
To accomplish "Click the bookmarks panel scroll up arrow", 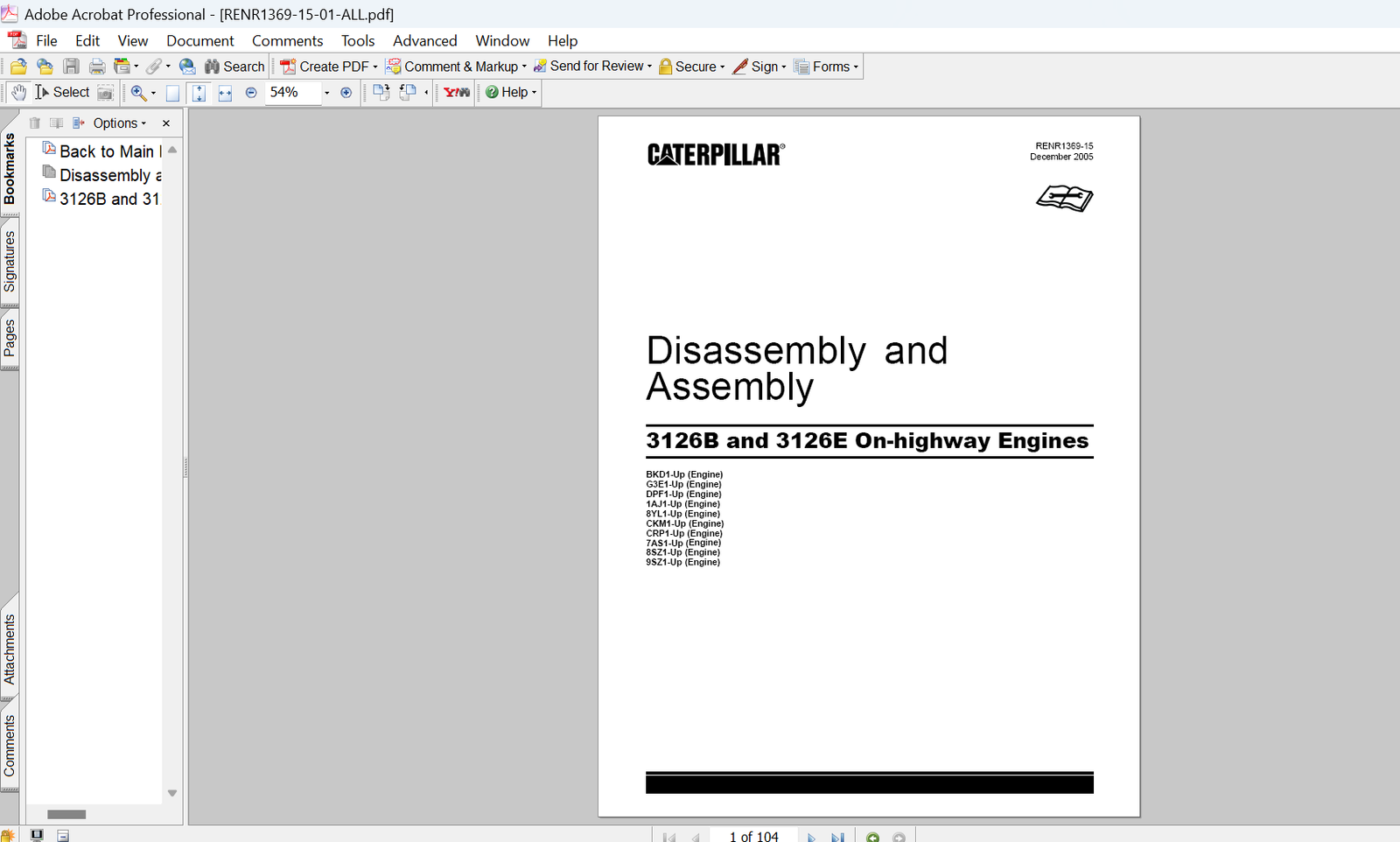I will (172, 150).
